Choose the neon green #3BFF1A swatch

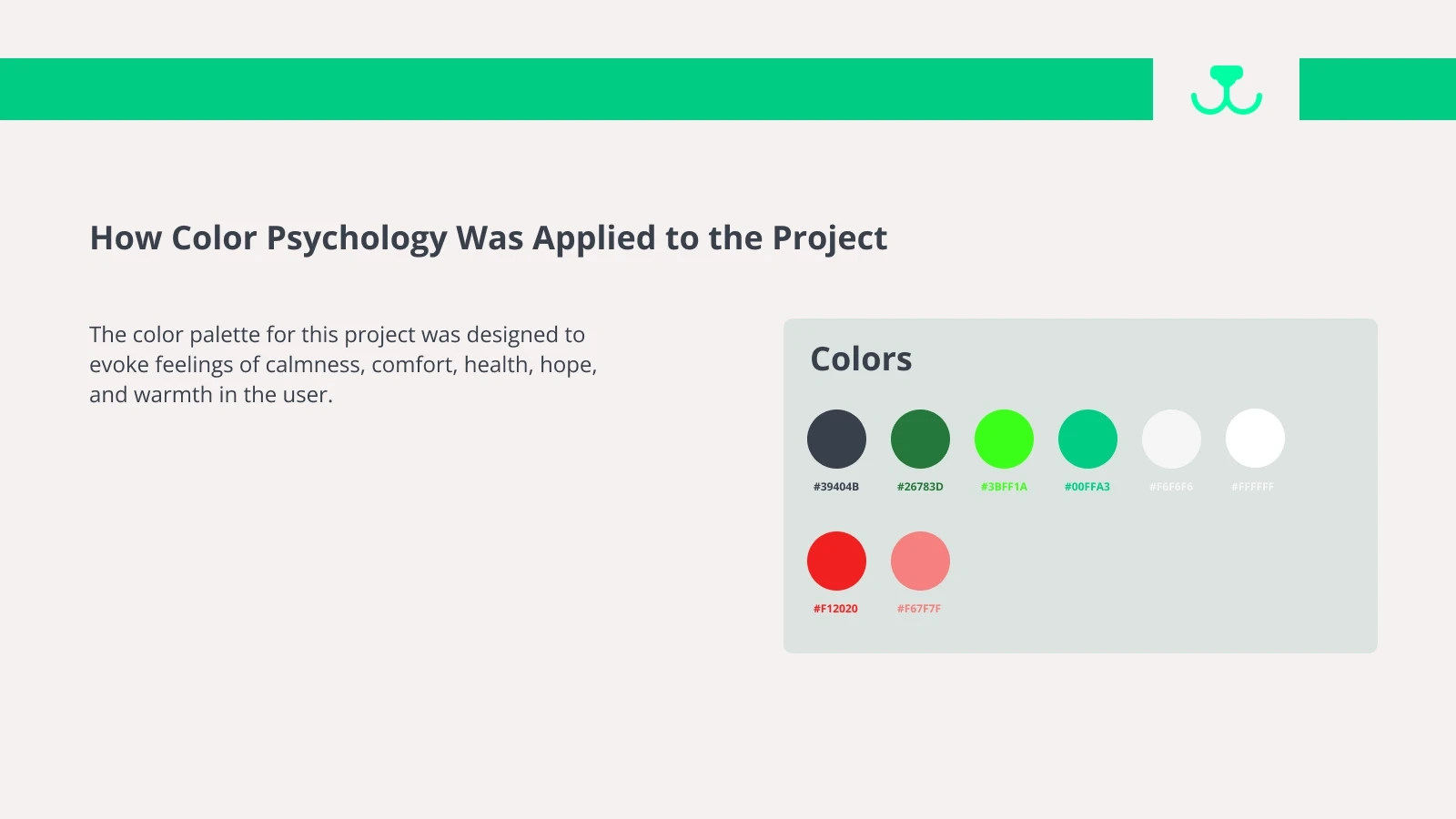coord(1004,439)
